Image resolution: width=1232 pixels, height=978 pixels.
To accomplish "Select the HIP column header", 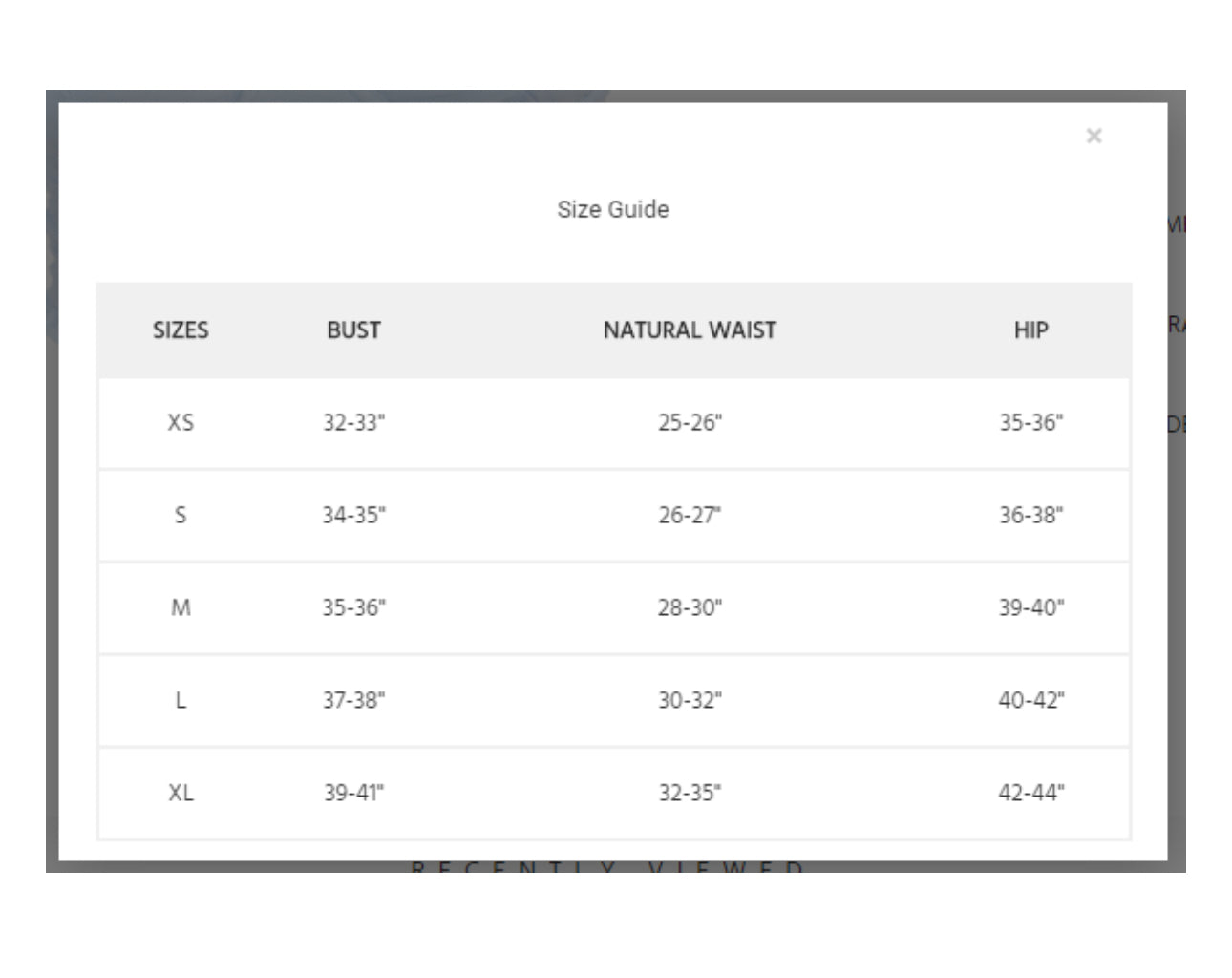I will [1031, 330].
